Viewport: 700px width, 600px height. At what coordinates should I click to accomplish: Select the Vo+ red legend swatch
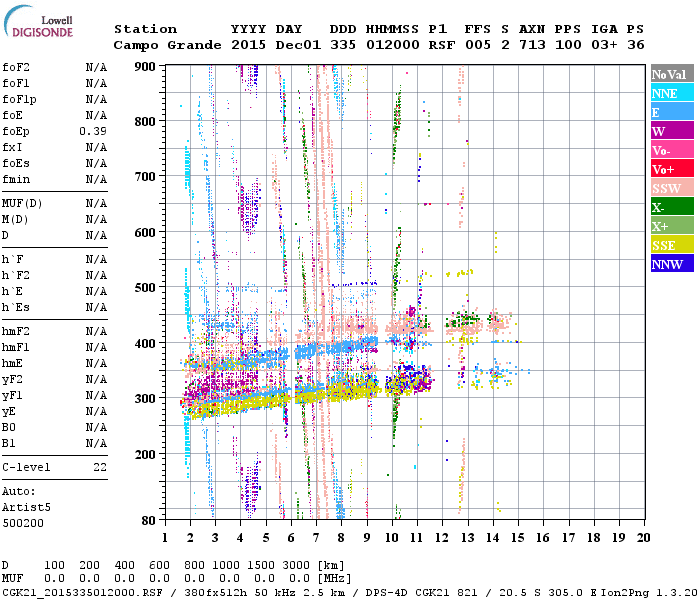coord(672,169)
